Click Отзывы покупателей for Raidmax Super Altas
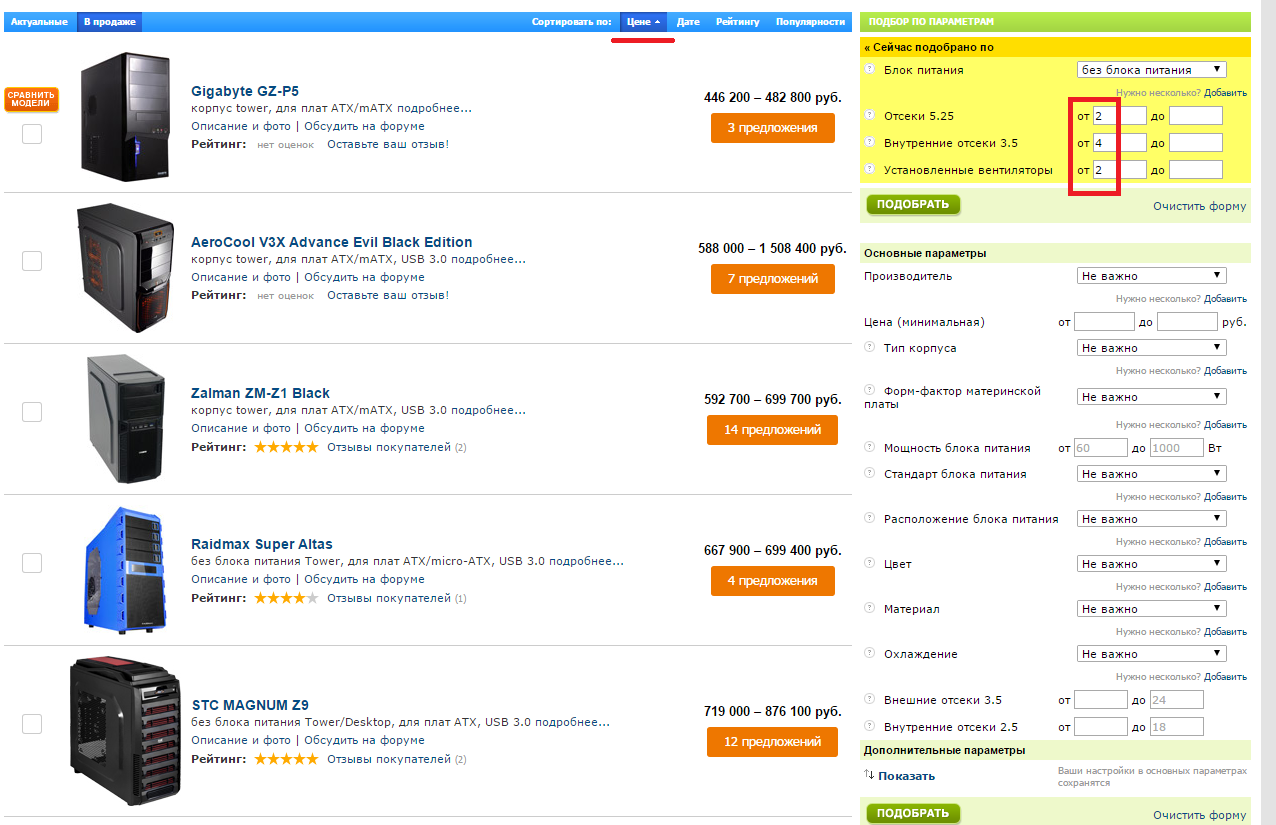This screenshot has height=825, width=1276. click(389, 598)
